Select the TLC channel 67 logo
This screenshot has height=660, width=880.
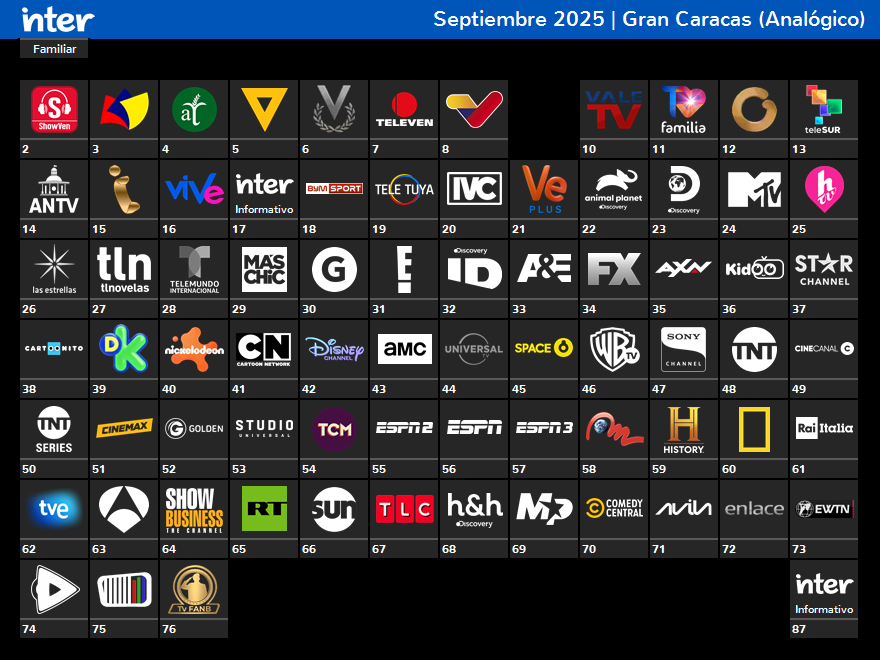coord(404,509)
